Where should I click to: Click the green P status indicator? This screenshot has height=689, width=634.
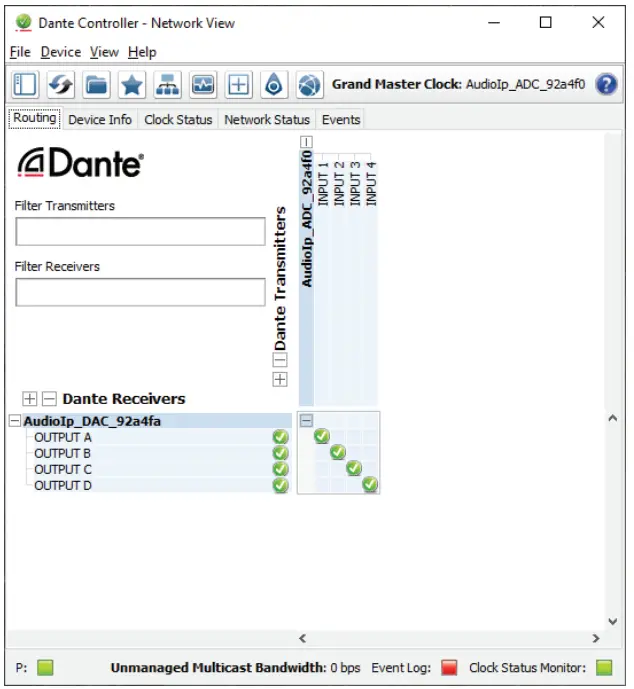click(45, 667)
